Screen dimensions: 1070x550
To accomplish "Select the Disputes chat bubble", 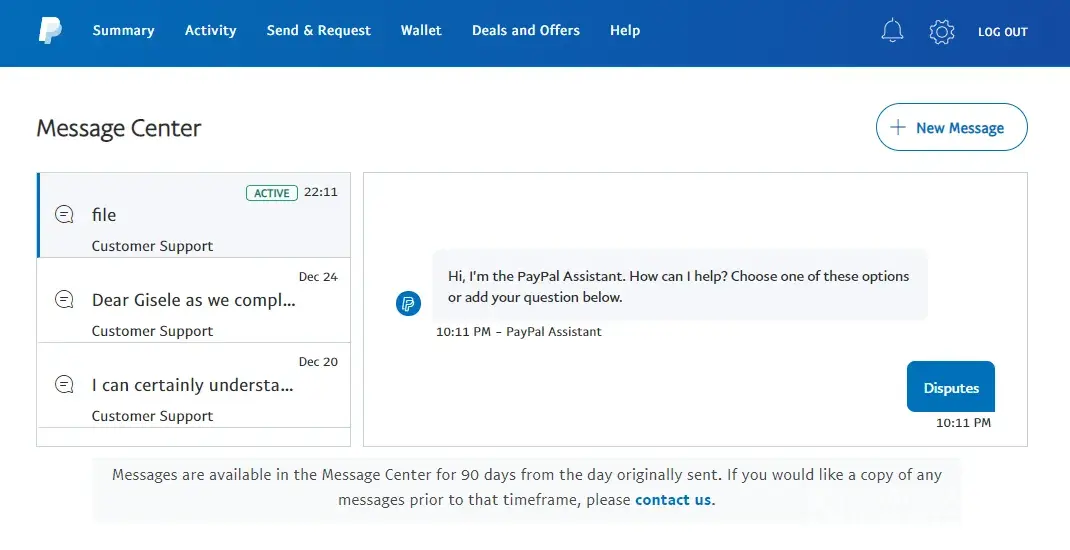I will click(950, 388).
